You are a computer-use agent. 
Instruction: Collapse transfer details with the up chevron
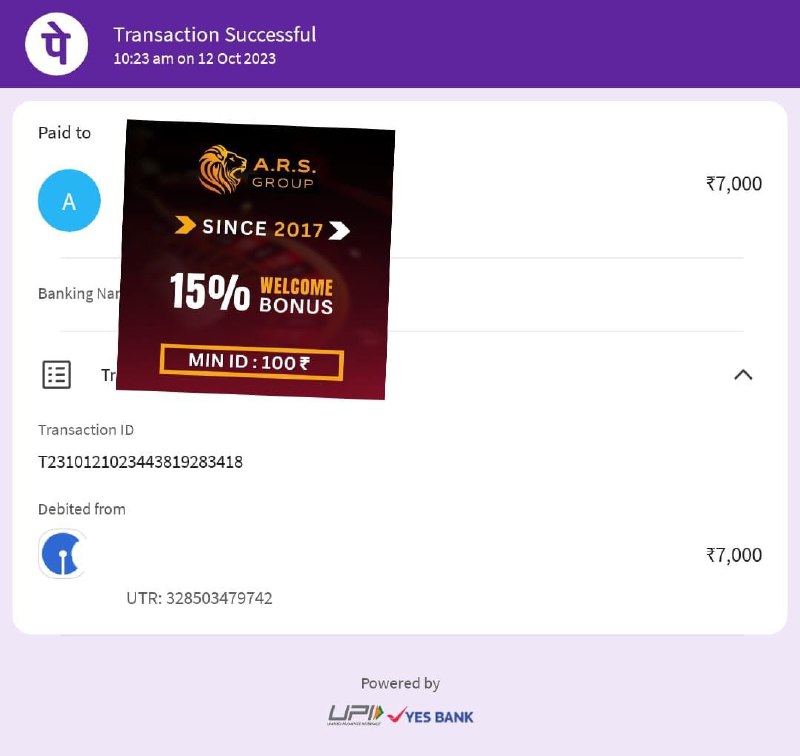pos(743,375)
